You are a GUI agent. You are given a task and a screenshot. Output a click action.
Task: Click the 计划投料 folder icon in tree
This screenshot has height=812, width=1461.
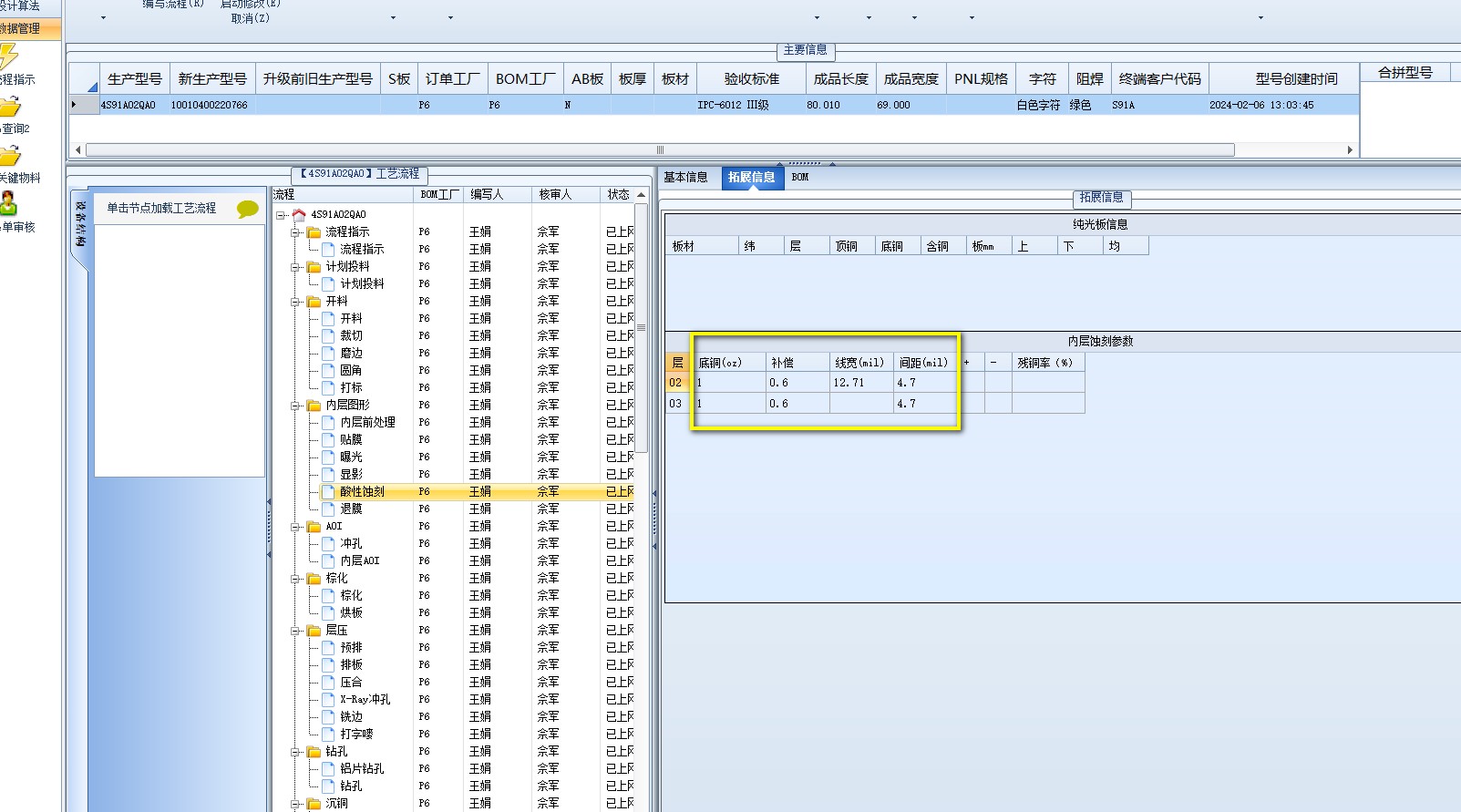pos(314,267)
